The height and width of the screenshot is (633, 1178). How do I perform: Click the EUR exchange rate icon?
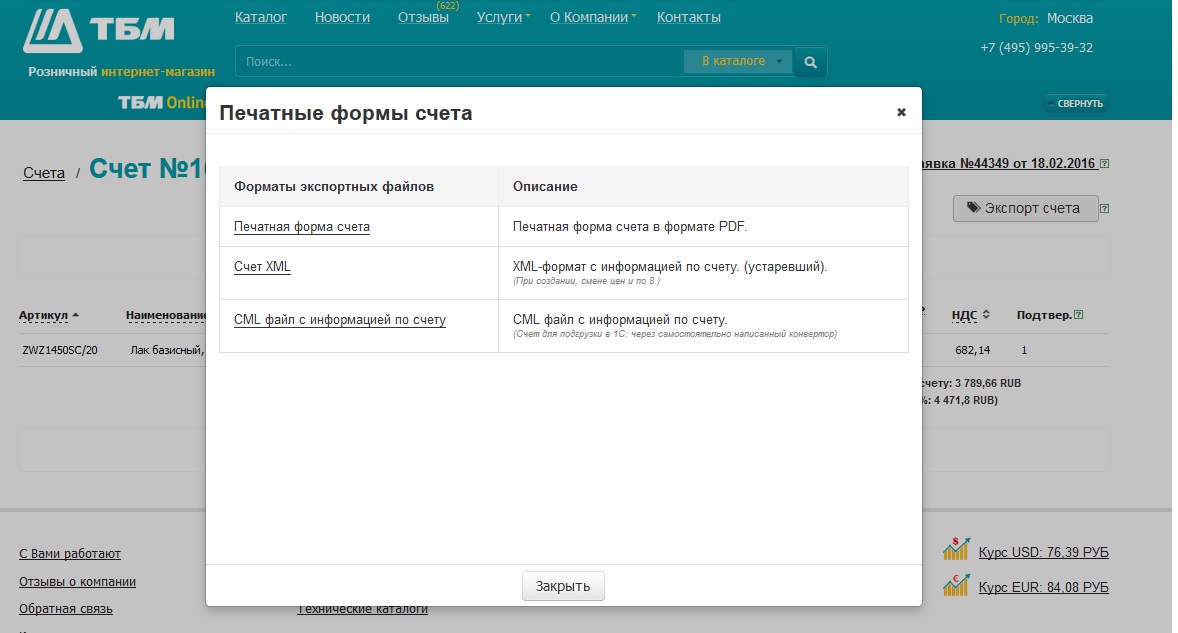point(956,586)
